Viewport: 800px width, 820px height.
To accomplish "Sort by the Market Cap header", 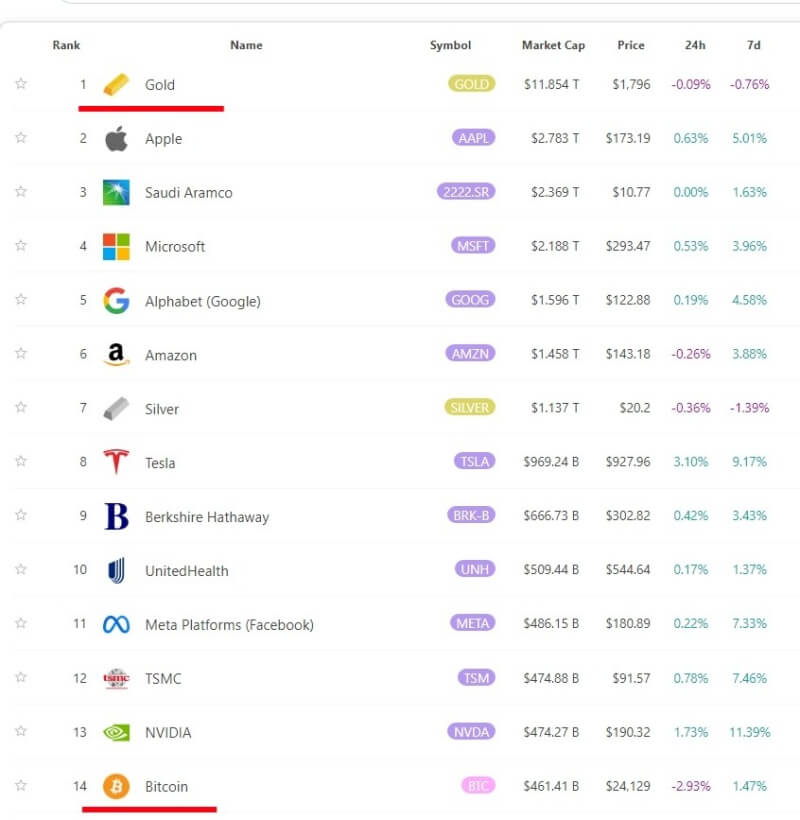I will (553, 45).
